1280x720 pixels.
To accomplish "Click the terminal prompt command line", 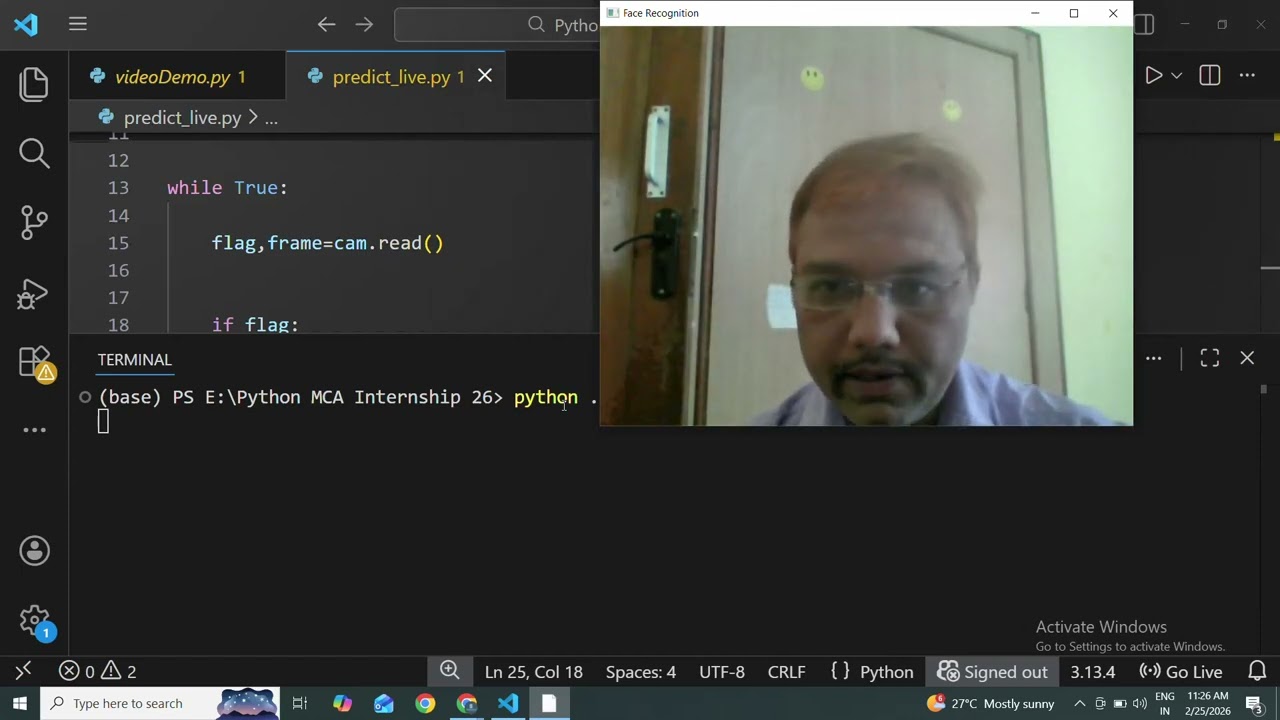I will pos(348,397).
